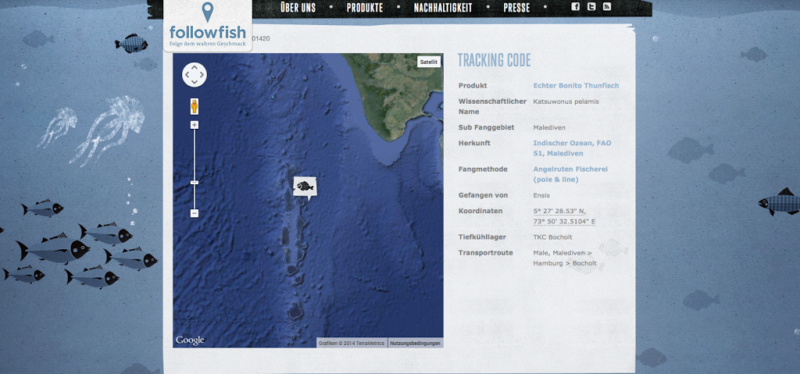Click the map zoom slider handle
The width and height of the screenshot is (800, 374).
pos(194,182)
